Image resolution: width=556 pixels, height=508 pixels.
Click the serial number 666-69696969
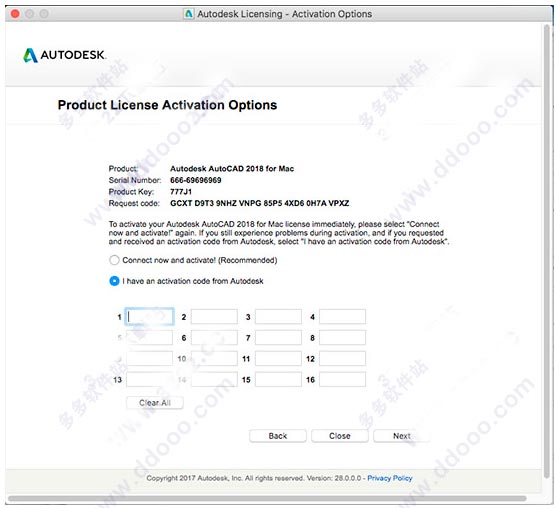[196, 180]
